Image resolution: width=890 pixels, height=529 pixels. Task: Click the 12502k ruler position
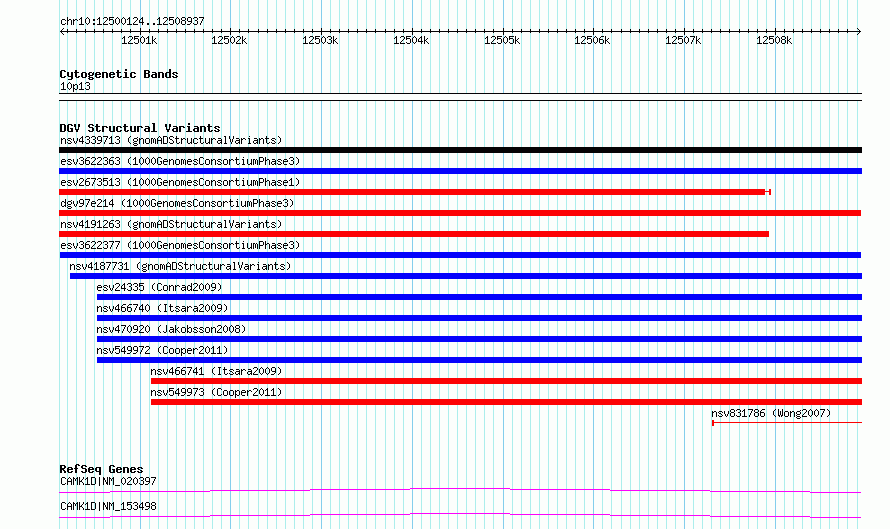[x=229, y=40]
